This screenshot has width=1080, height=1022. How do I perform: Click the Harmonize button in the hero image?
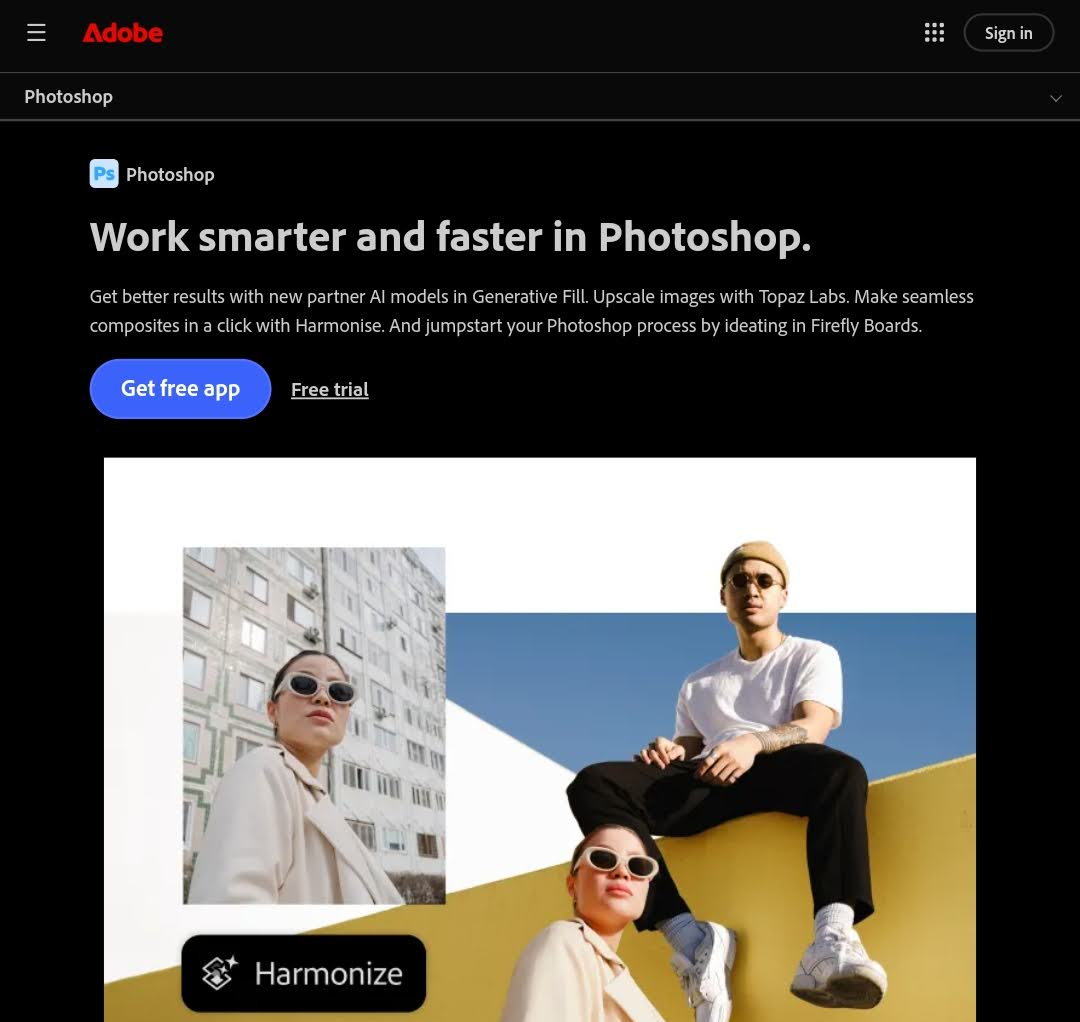[x=304, y=973]
